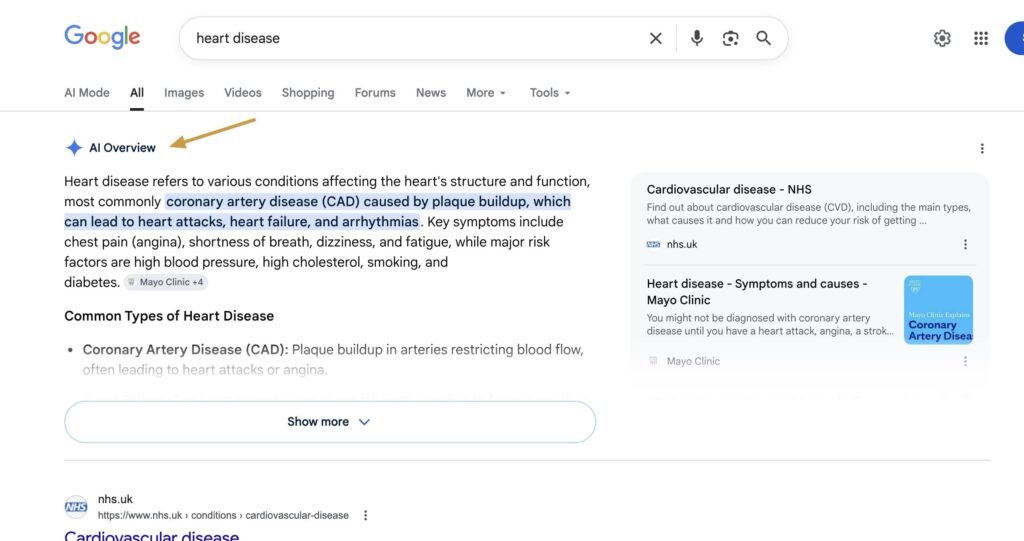The width and height of the screenshot is (1024, 541).
Task: Click the nhs.uk result URL breadcrumb
Action: point(223,516)
